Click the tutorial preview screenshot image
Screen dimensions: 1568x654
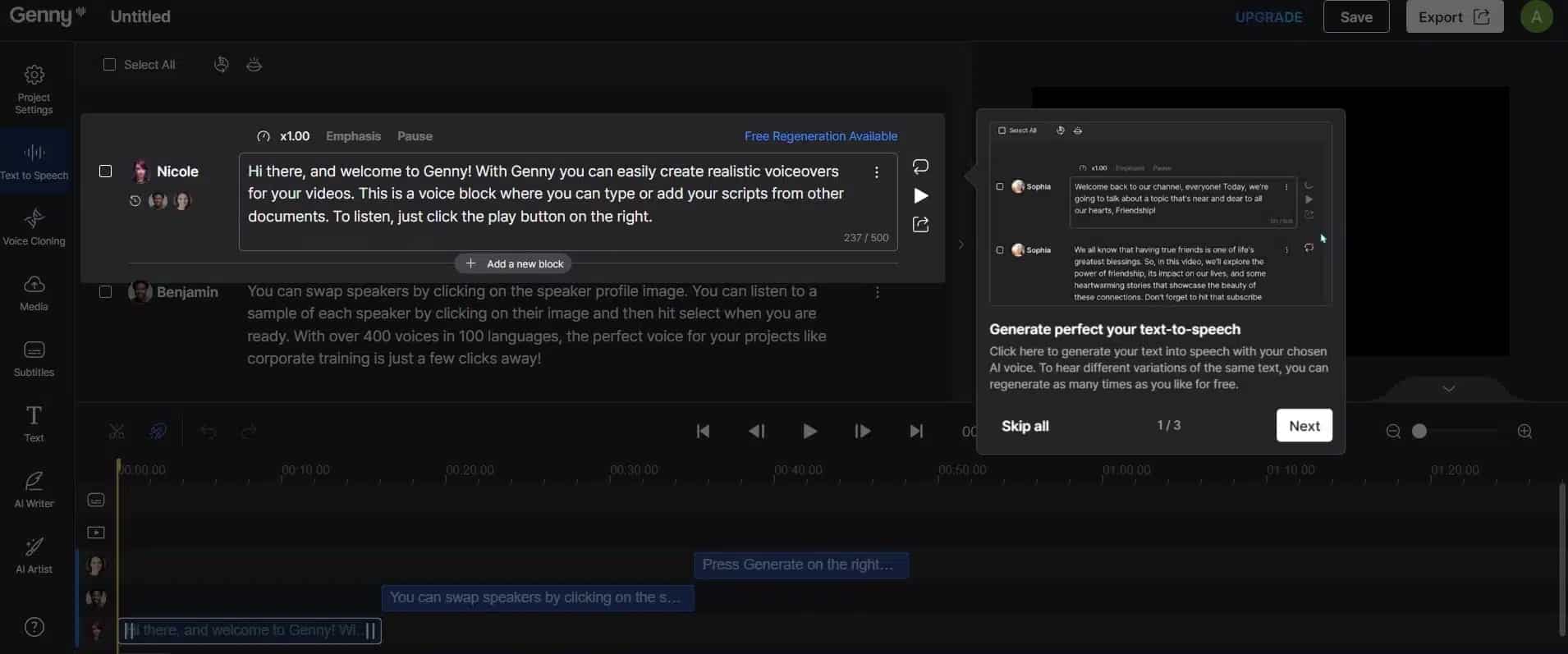[1161, 213]
